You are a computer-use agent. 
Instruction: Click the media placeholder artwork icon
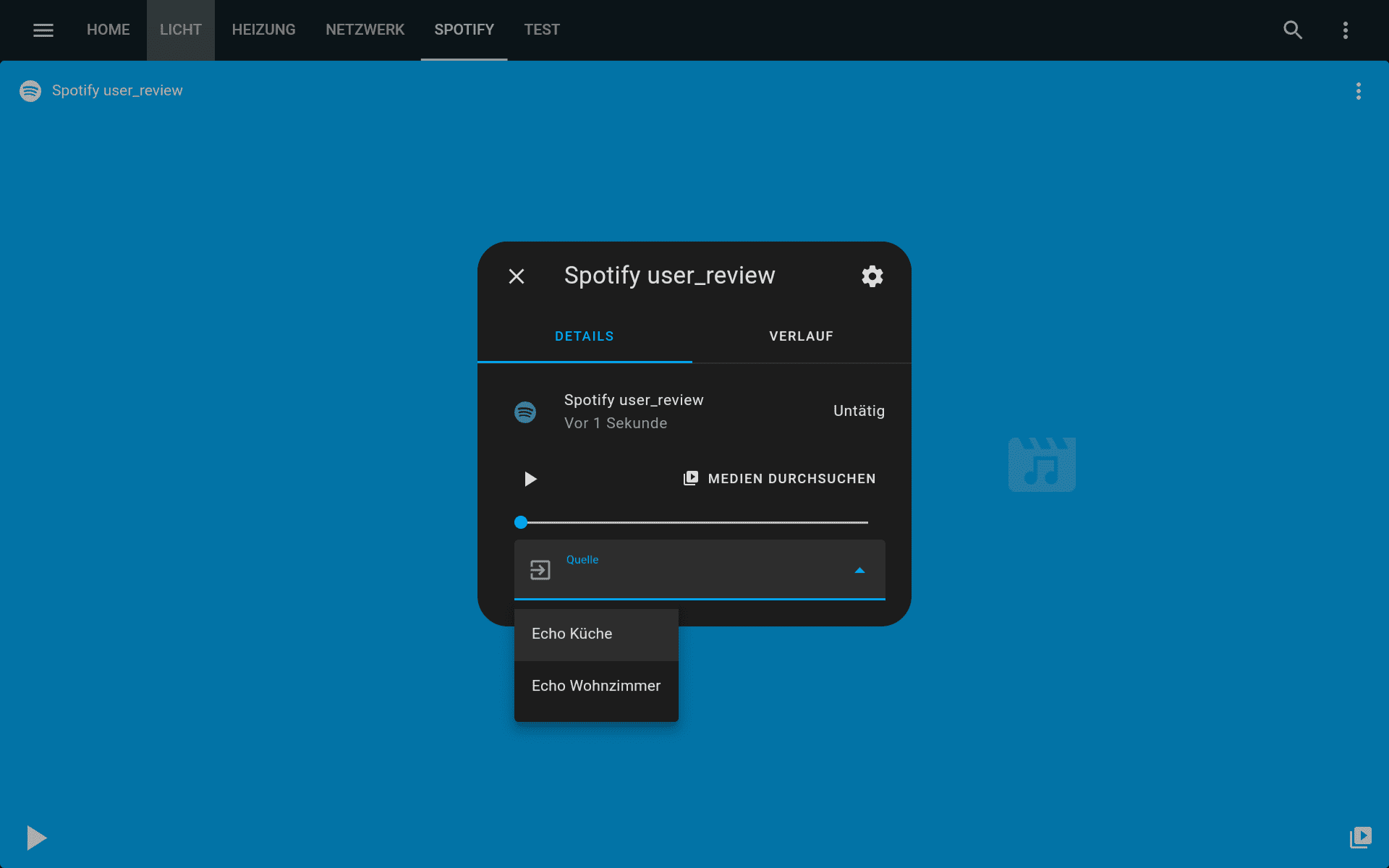click(x=1042, y=464)
